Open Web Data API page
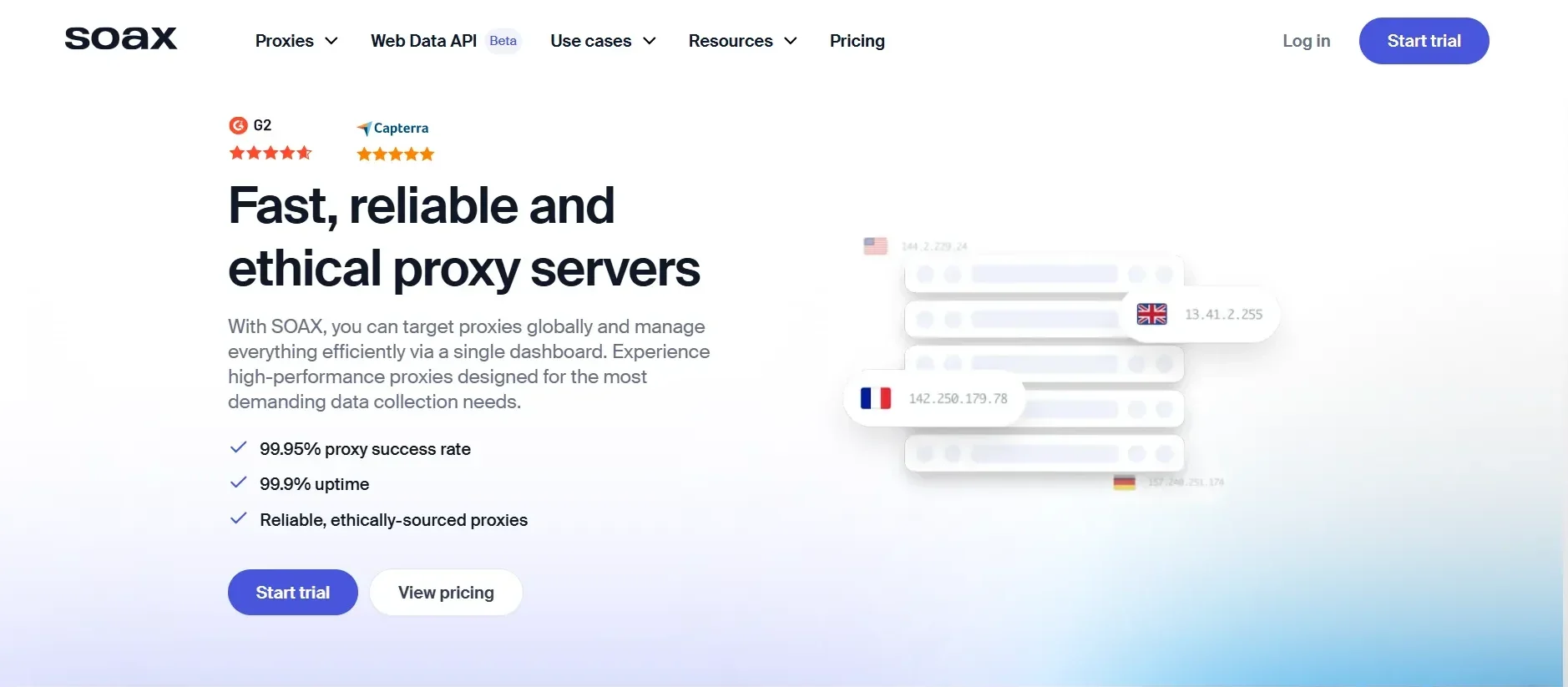Image resolution: width=1568 pixels, height=687 pixels. 423,41
